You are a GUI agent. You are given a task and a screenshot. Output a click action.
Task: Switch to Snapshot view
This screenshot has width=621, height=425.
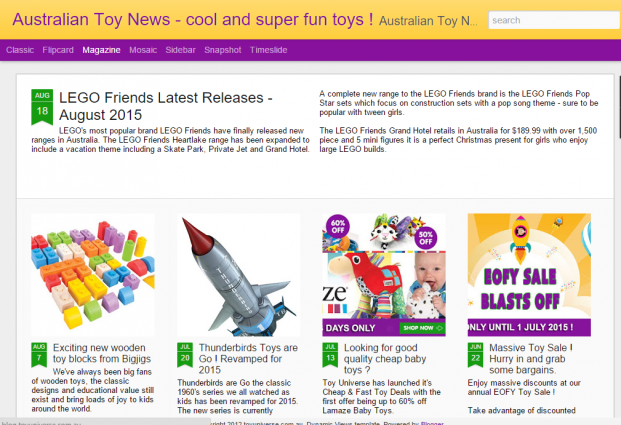pyautogui.click(x=223, y=49)
